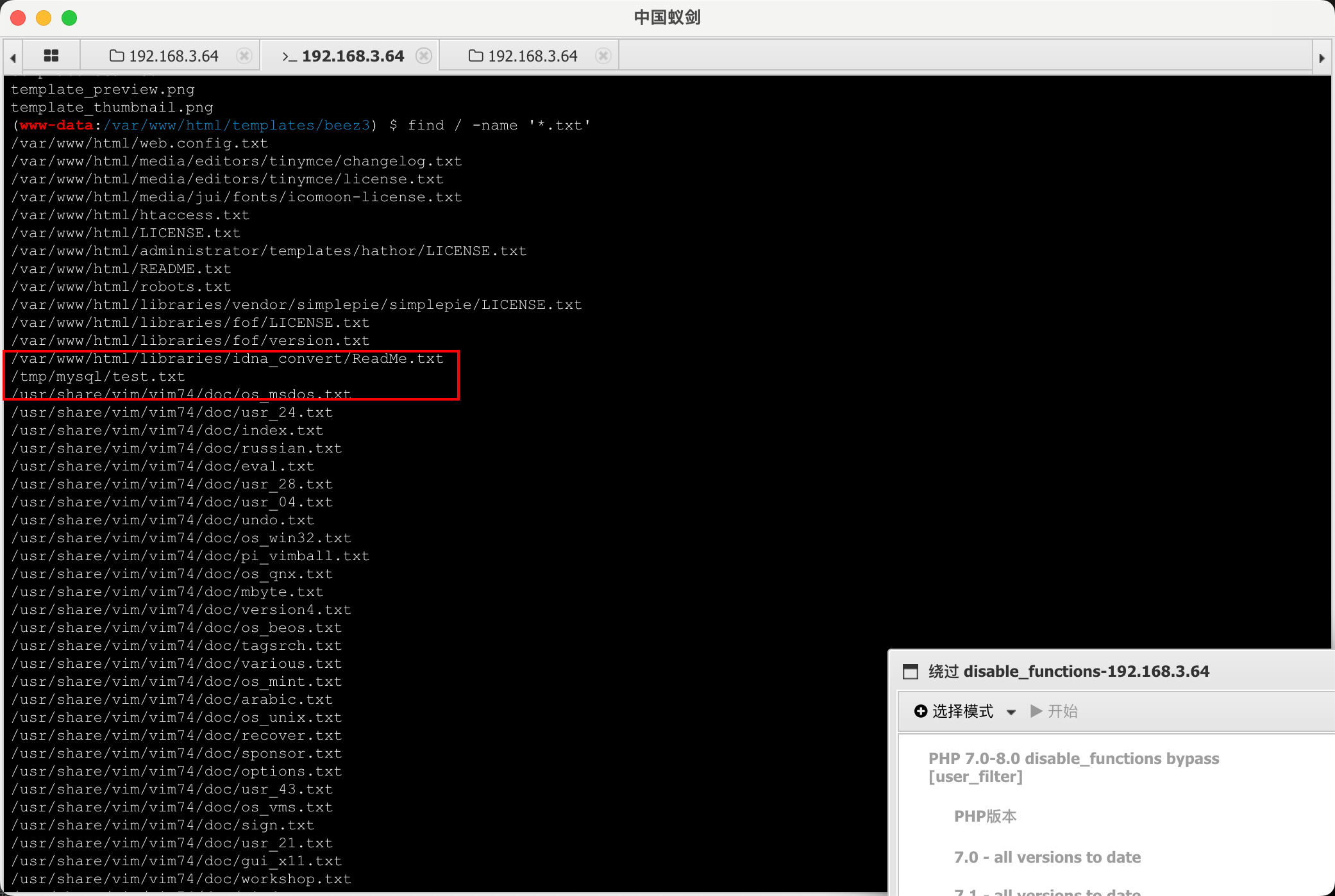The image size is (1335, 896).
Task: Click the idna_convert/ReadMe.txt path line
Action: [228, 358]
